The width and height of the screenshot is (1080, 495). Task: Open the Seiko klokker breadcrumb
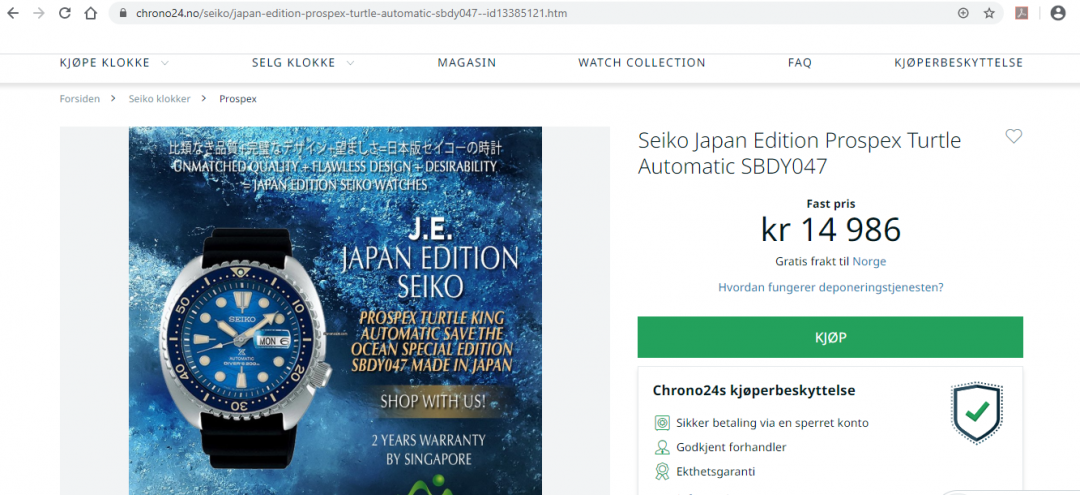[159, 98]
